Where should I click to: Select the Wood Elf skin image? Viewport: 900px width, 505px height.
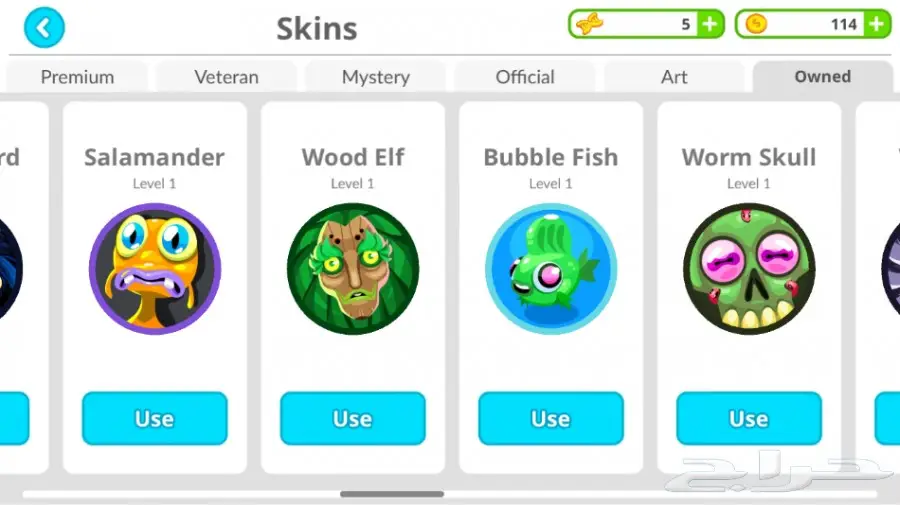tap(353, 269)
